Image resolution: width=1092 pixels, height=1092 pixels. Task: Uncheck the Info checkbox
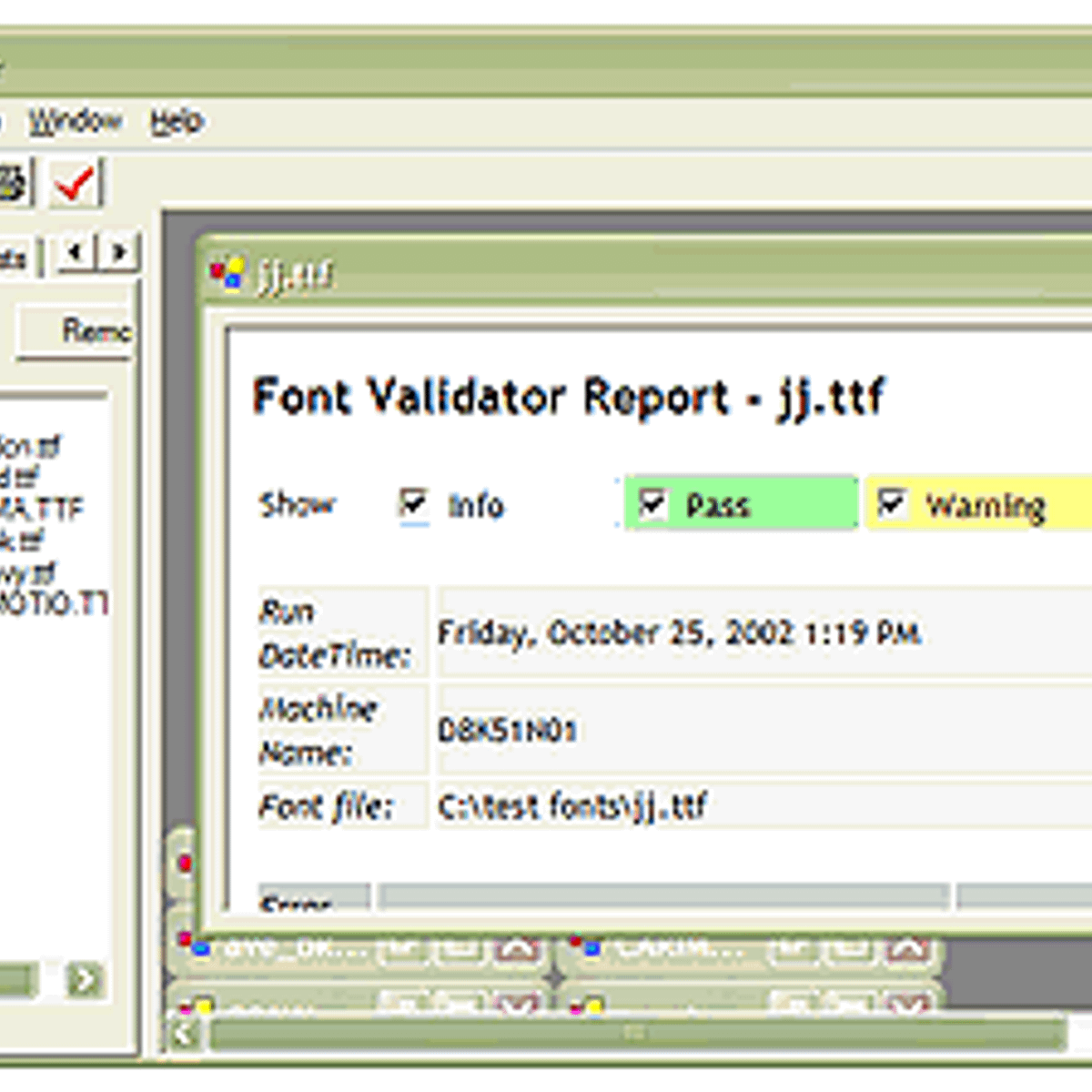414,503
